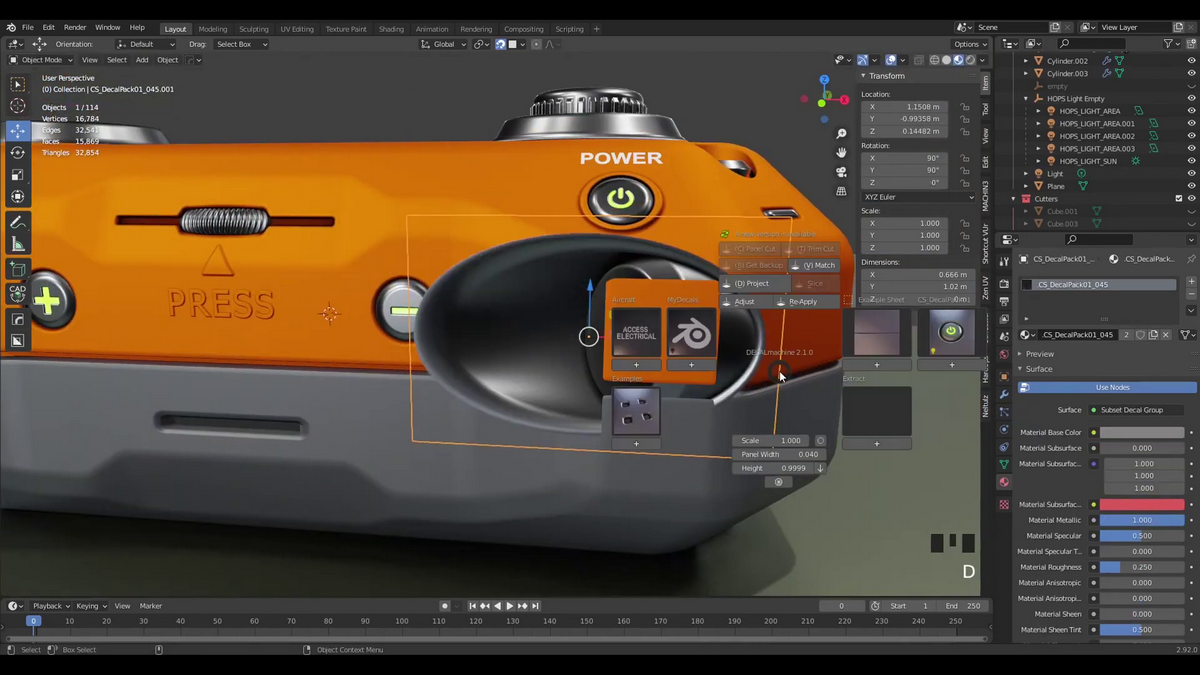Activate the Rotate tool
This screenshot has width=1200, height=675.
tap(18, 152)
